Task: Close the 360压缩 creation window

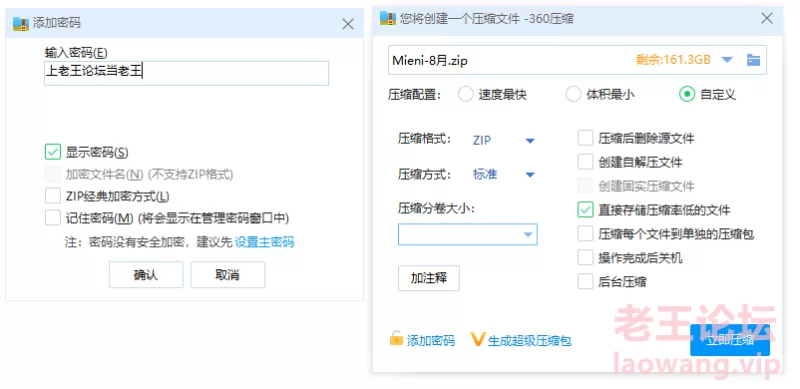Action: coord(767,18)
